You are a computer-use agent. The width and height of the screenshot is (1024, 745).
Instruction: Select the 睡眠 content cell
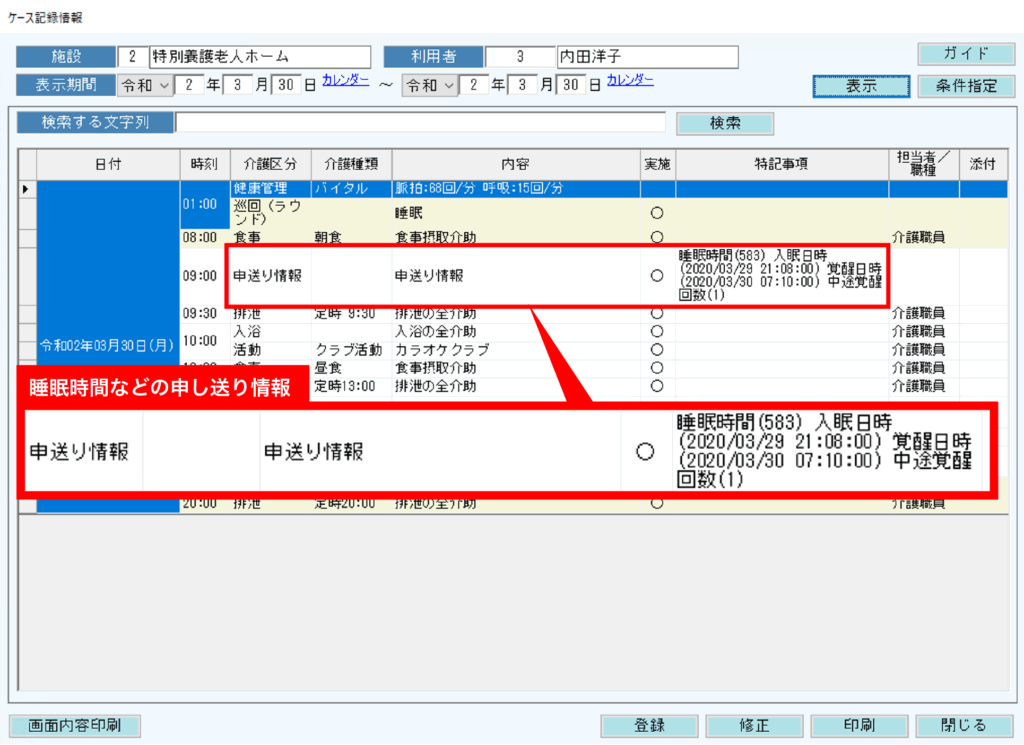click(516, 213)
